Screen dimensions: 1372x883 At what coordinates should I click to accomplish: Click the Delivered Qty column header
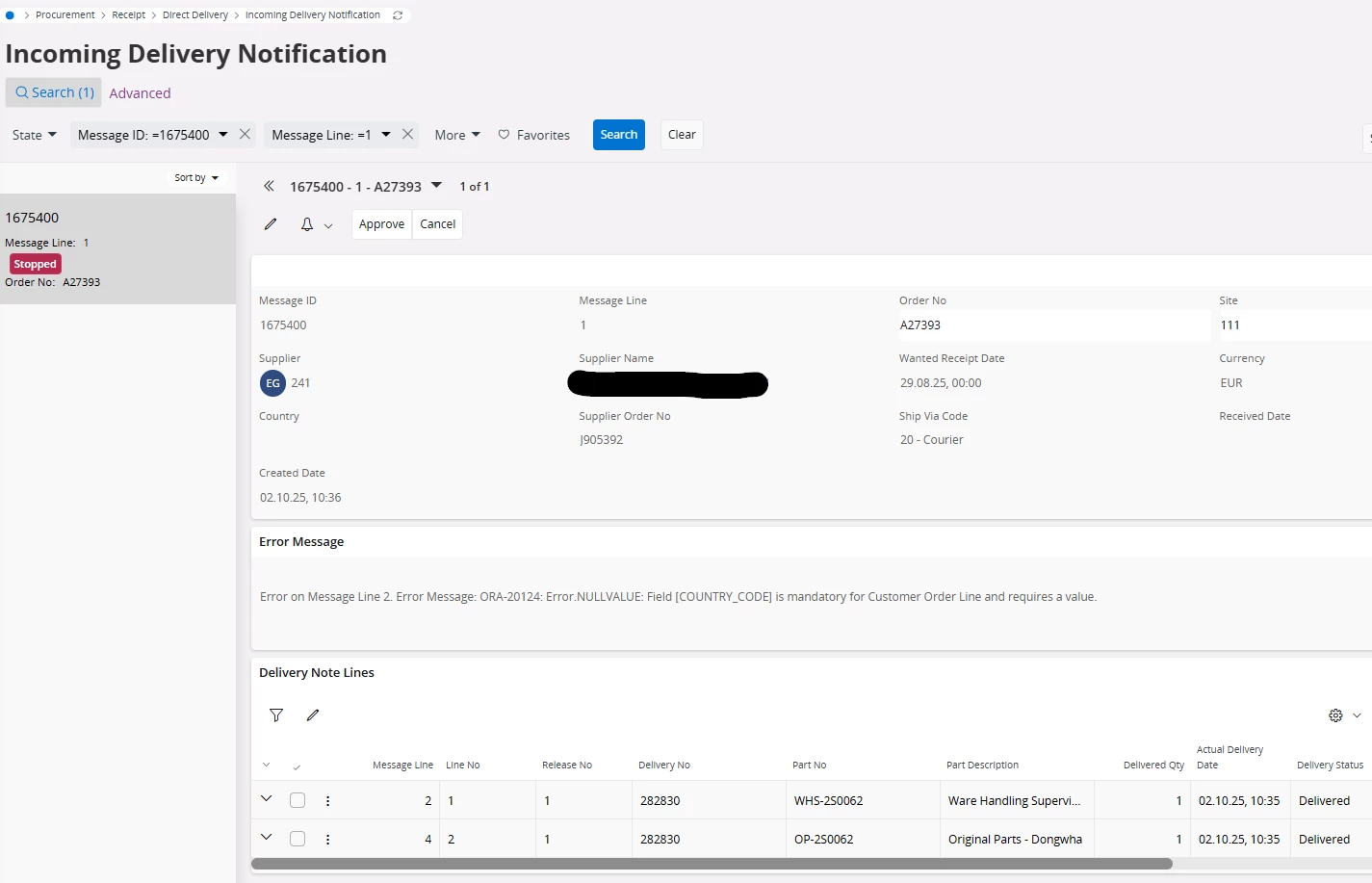pyautogui.click(x=1153, y=766)
